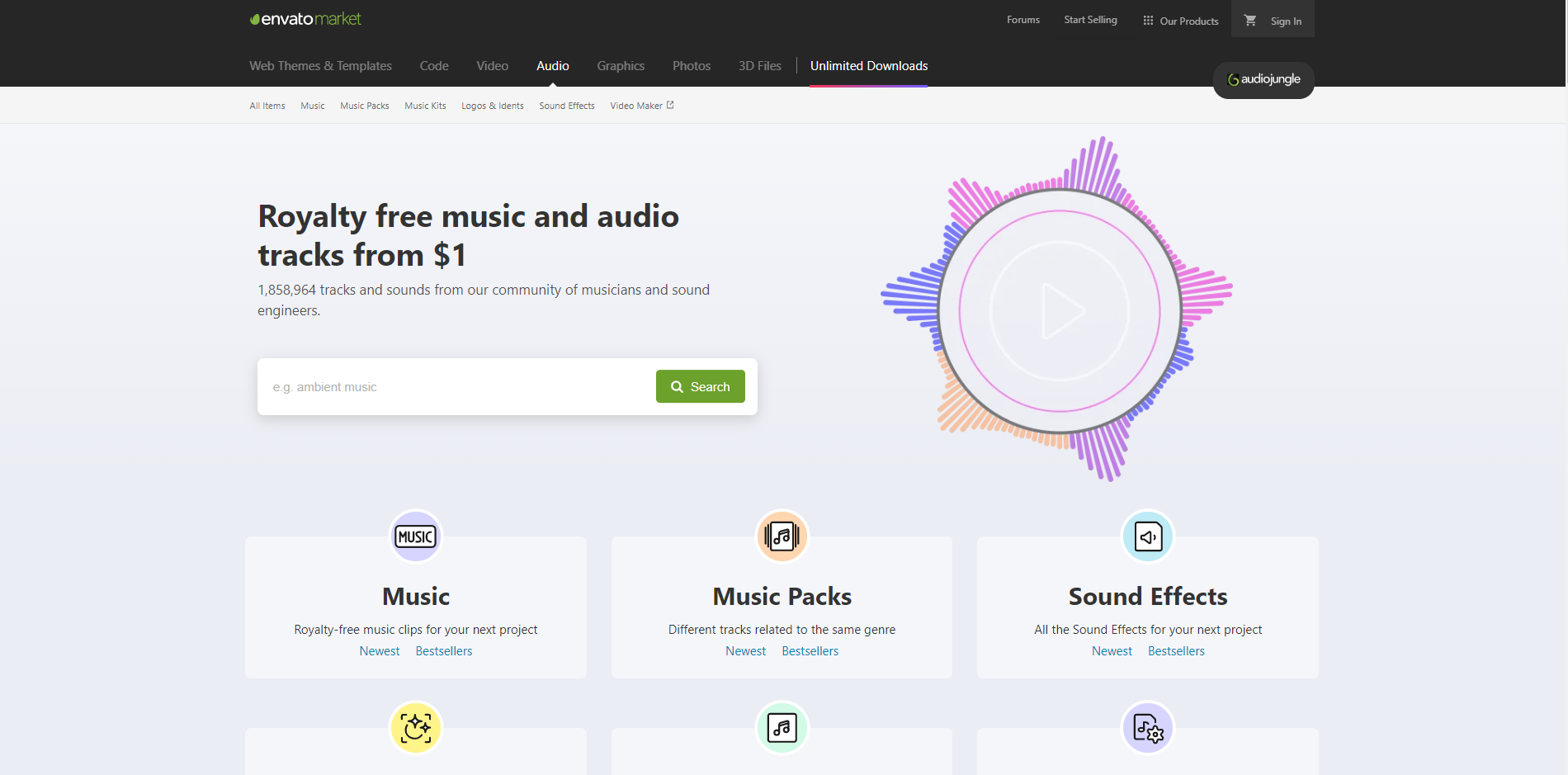Image resolution: width=1568 pixels, height=775 pixels.
Task: Click the Music Packs category icon
Action: tap(782, 536)
